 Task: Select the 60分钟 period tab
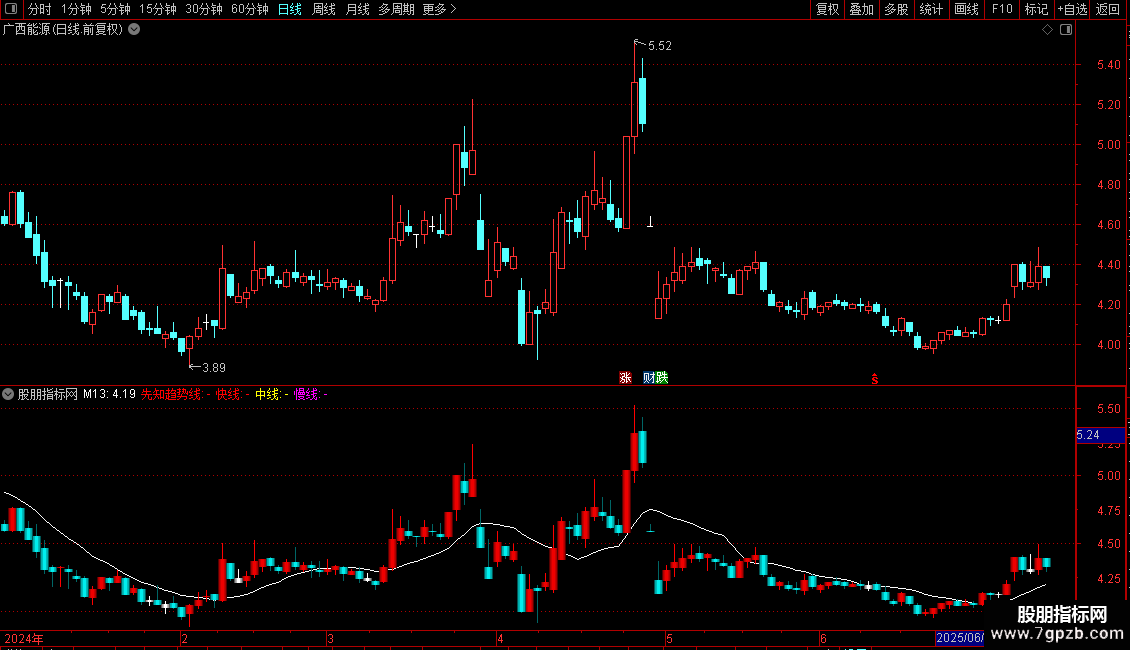(249, 9)
